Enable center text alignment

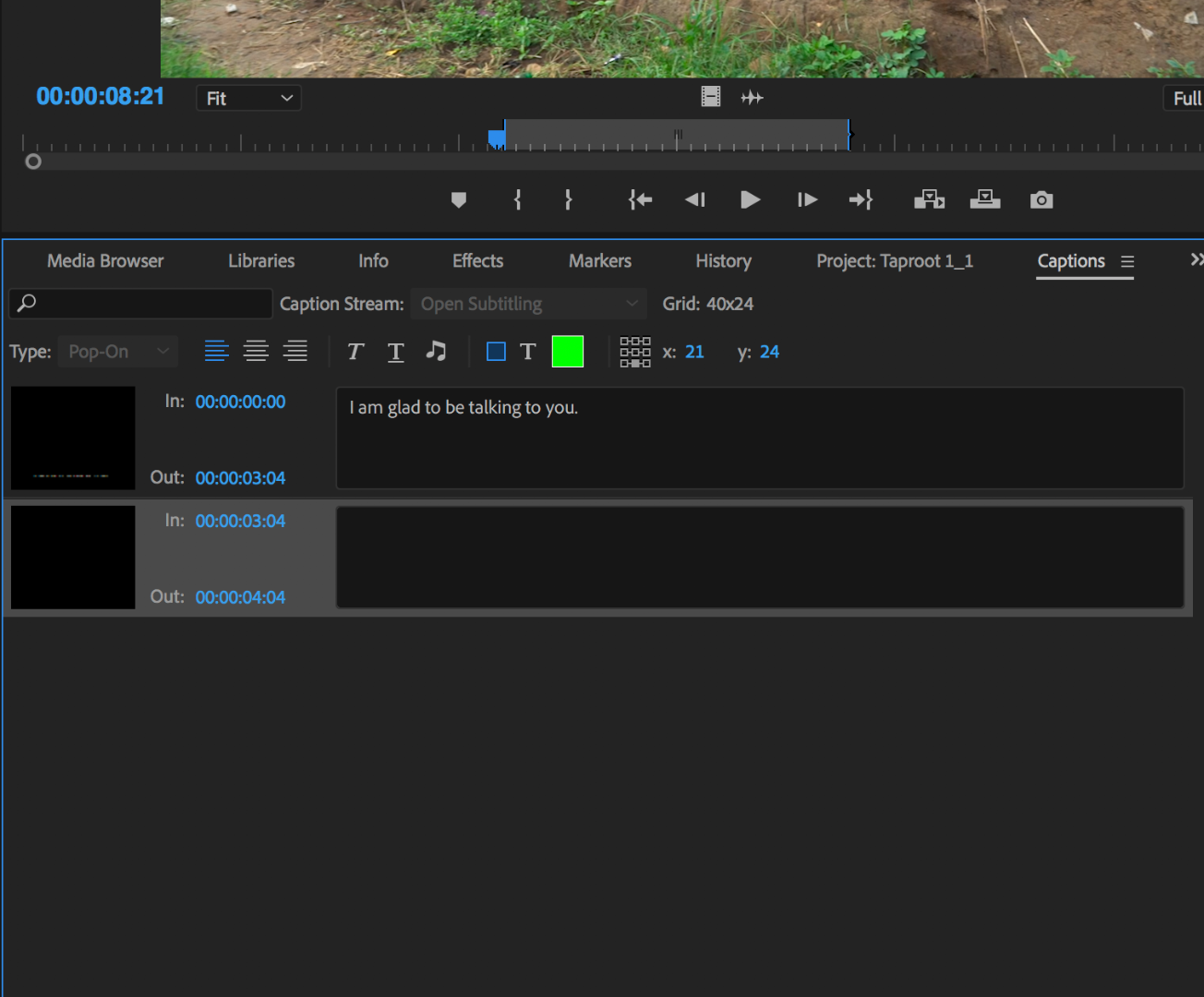tap(256, 351)
